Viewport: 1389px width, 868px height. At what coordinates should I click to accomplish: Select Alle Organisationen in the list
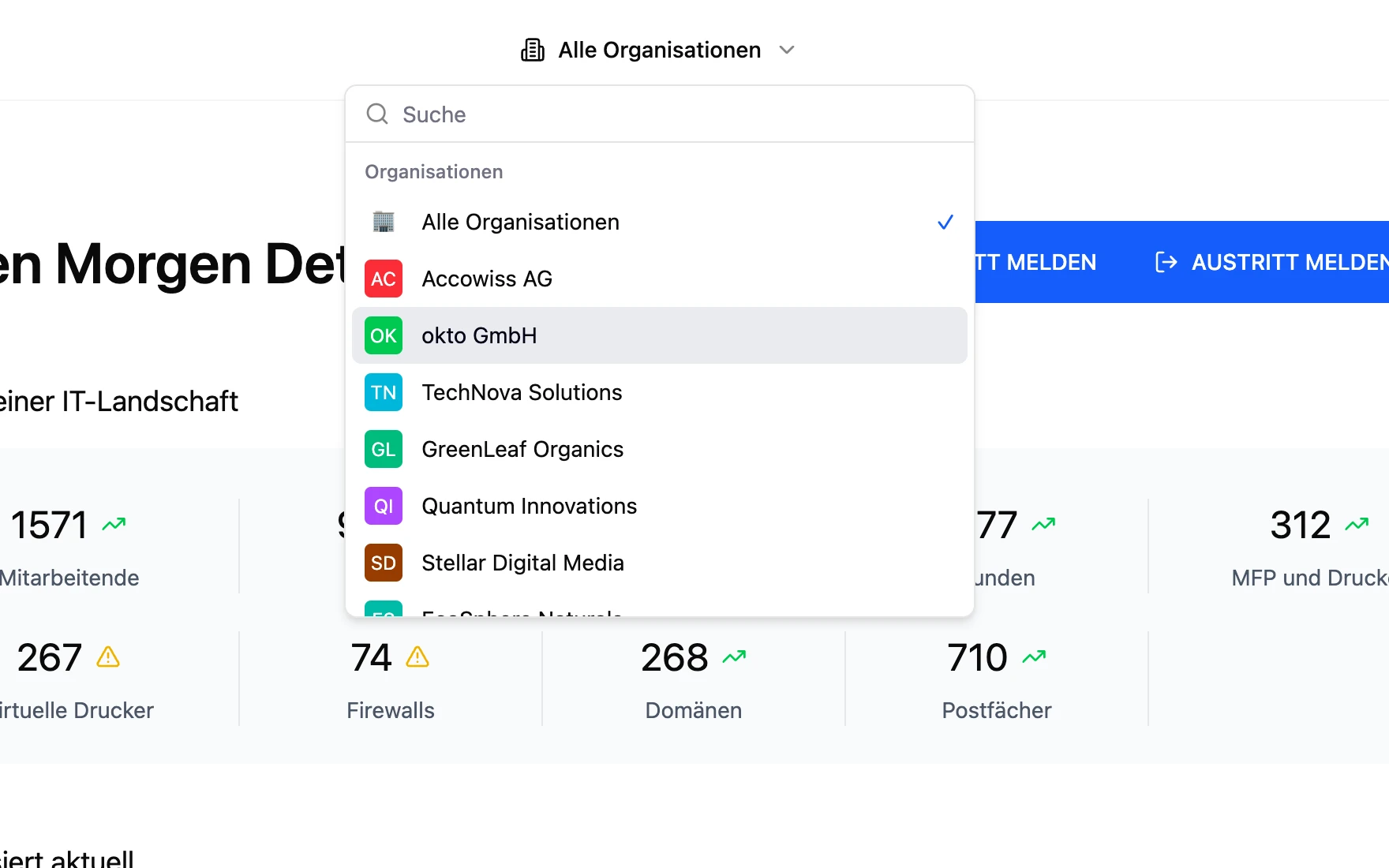coord(660,222)
